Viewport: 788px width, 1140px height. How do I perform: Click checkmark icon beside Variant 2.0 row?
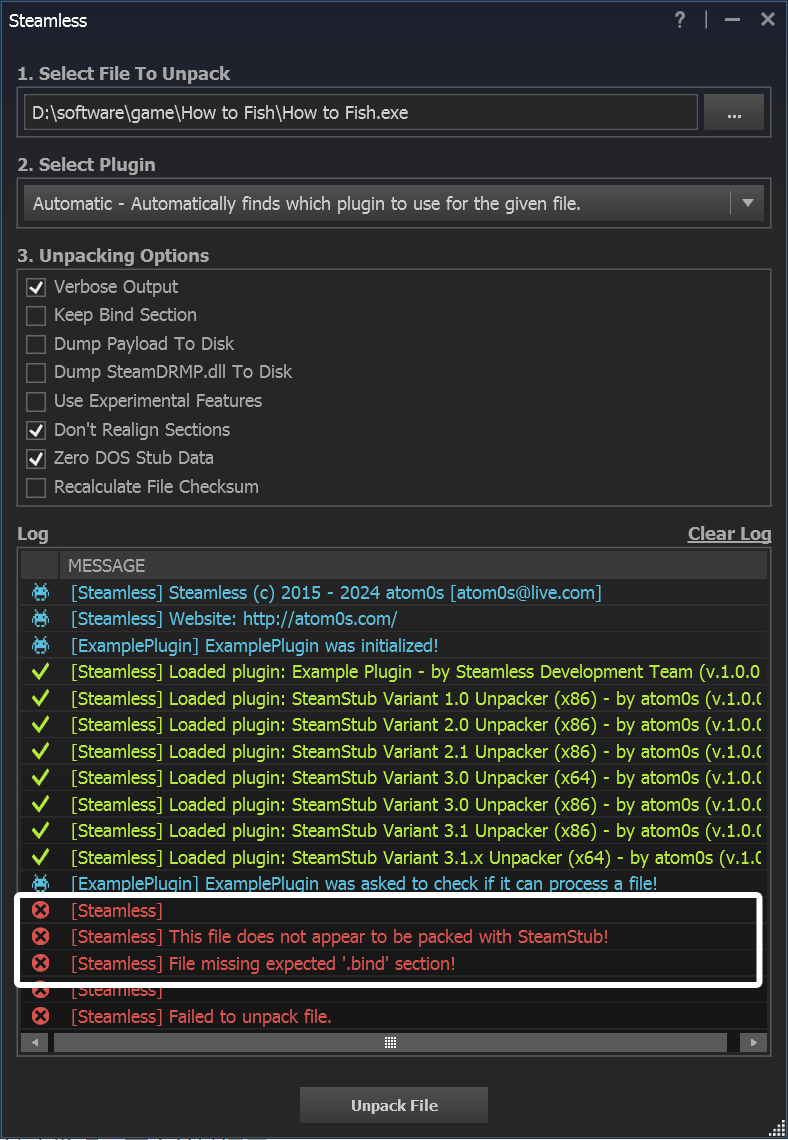41,725
